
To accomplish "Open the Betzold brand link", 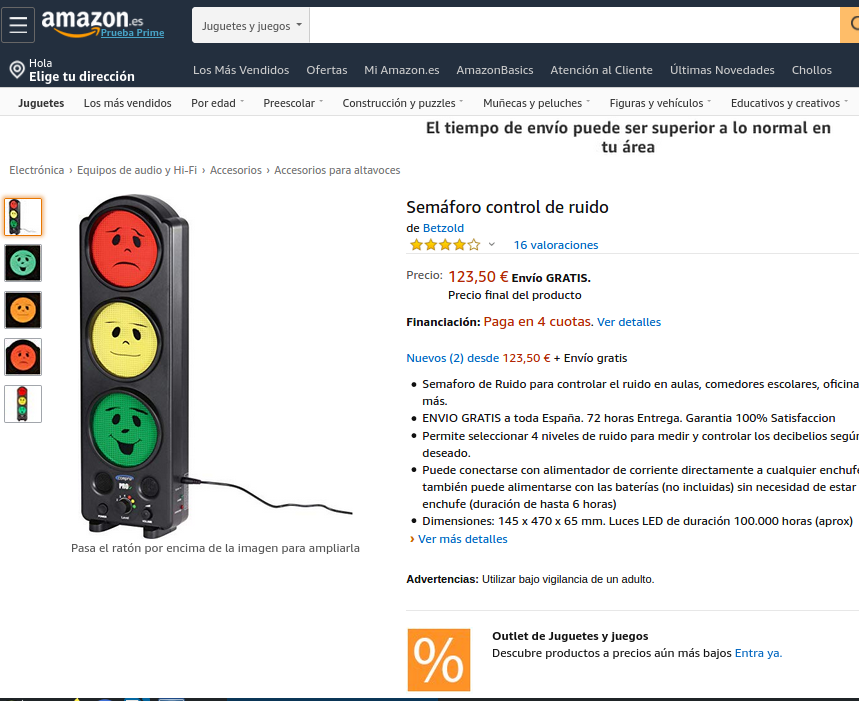I will point(443,228).
